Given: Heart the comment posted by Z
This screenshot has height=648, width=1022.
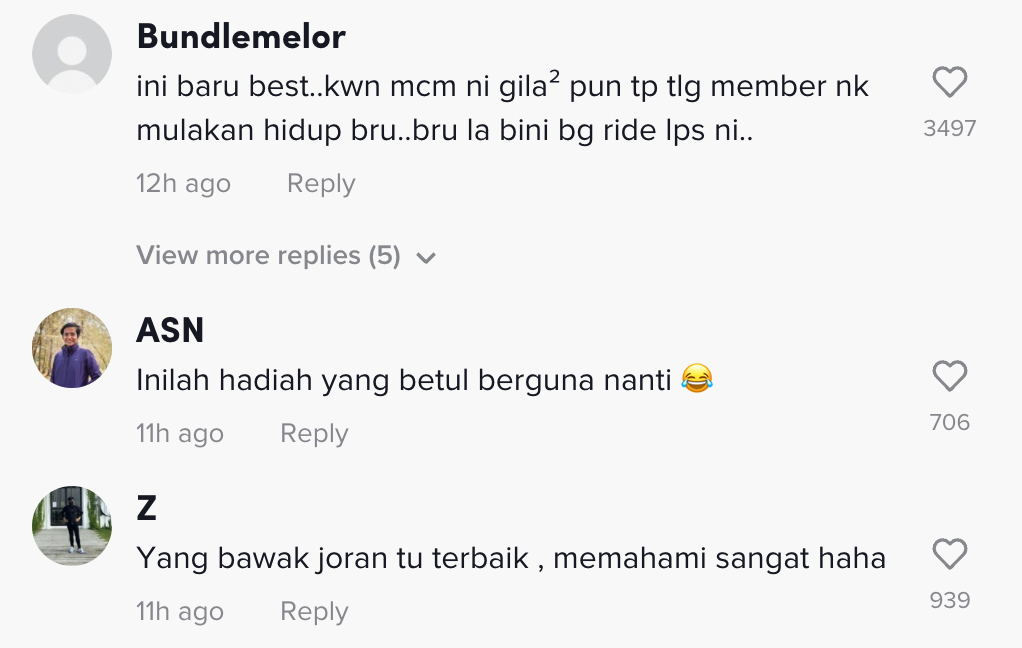Looking at the screenshot, I should [x=949, y=554].
